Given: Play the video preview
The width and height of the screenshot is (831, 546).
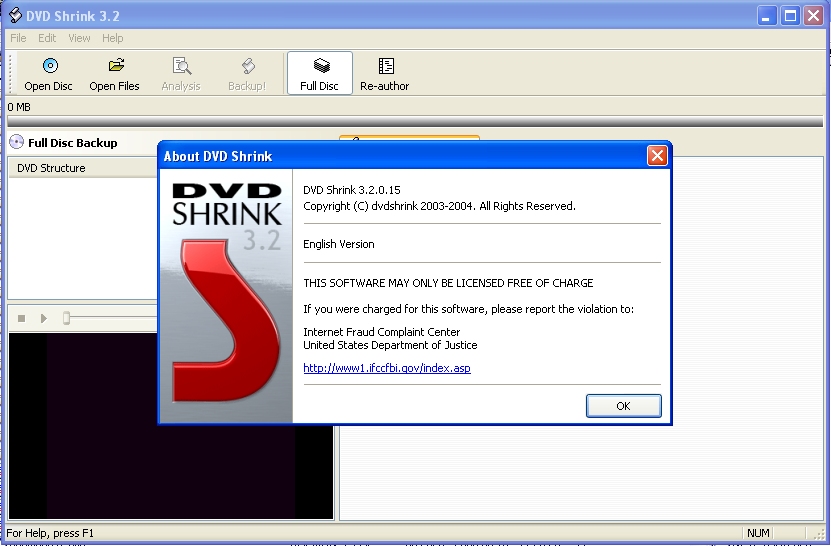Looking at the screenshot, I should pyautogui.click(x=43, y=318).
